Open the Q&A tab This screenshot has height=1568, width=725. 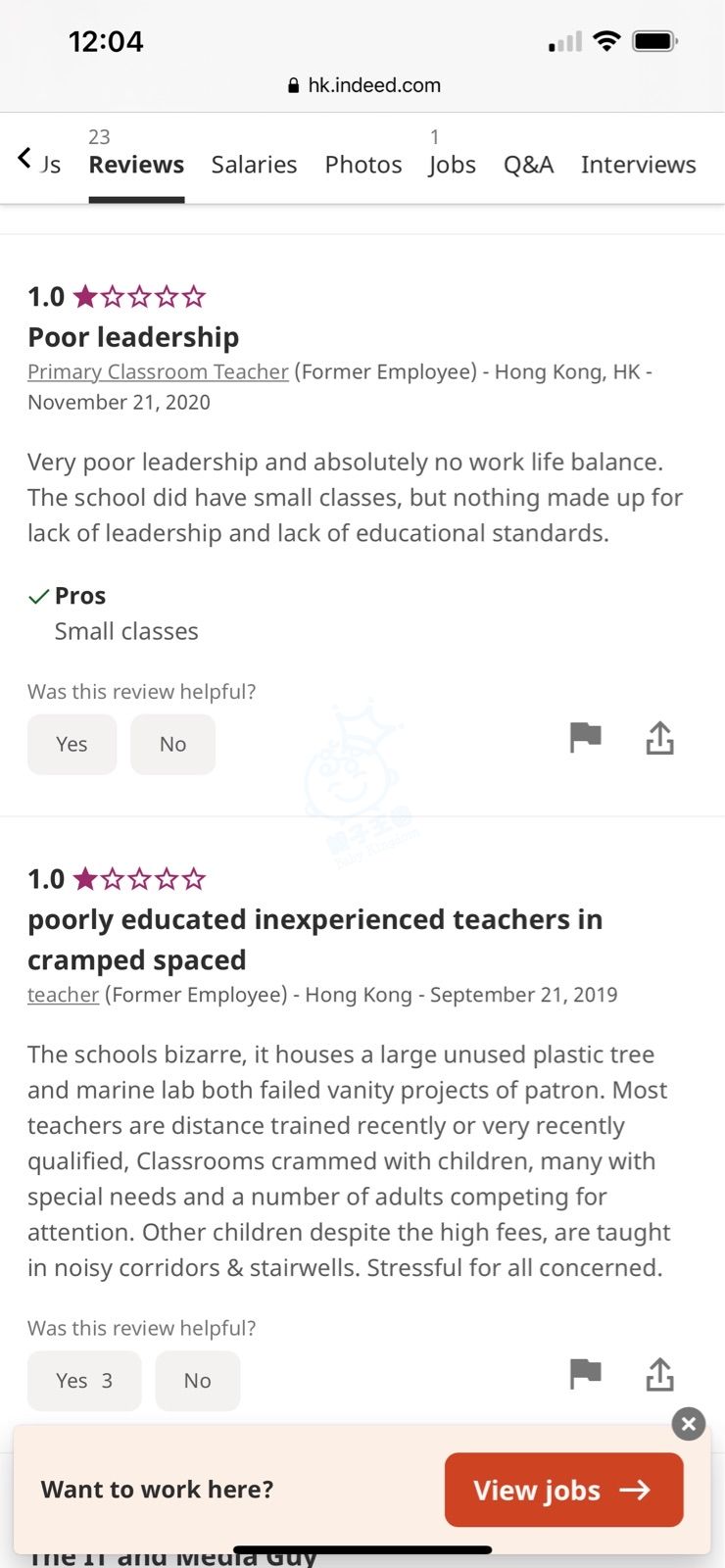coord(528,165)
